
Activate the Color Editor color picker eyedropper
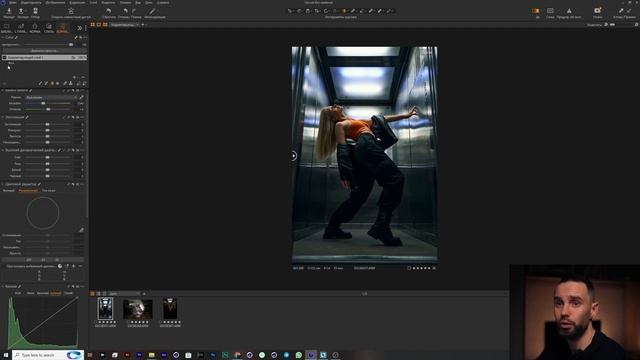82,230
